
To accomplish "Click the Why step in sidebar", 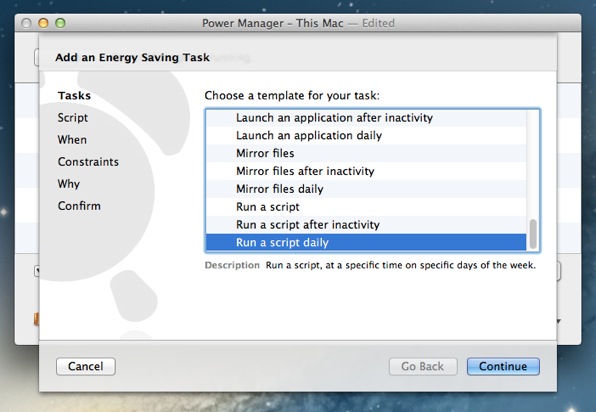I will pos(69,184).
